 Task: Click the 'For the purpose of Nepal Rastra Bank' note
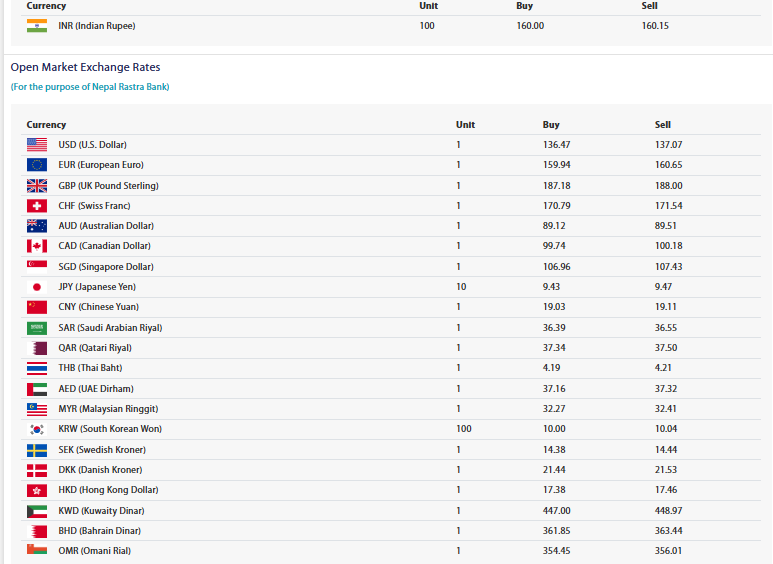click(90, 87)
